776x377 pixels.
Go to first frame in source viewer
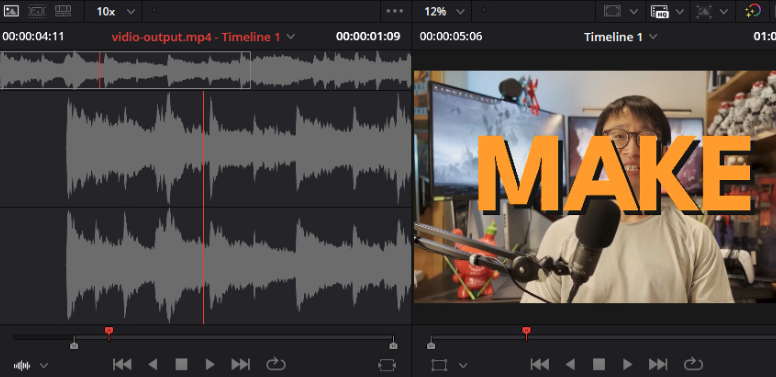coord(122,365)
